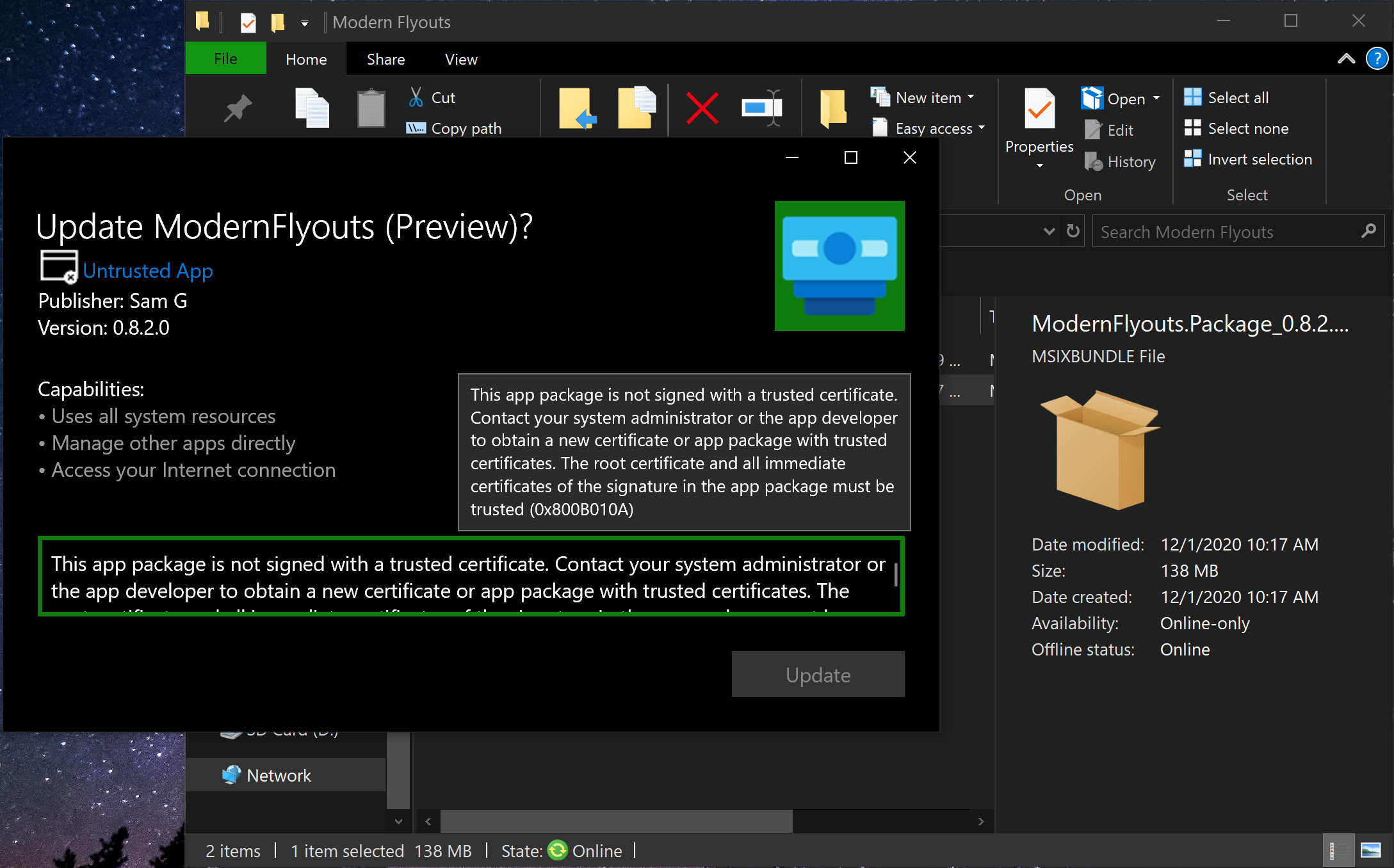Screen dimensions: 1394x868
Task: Click the Untrusted App window icon
Action: click(x=59, y=266)
